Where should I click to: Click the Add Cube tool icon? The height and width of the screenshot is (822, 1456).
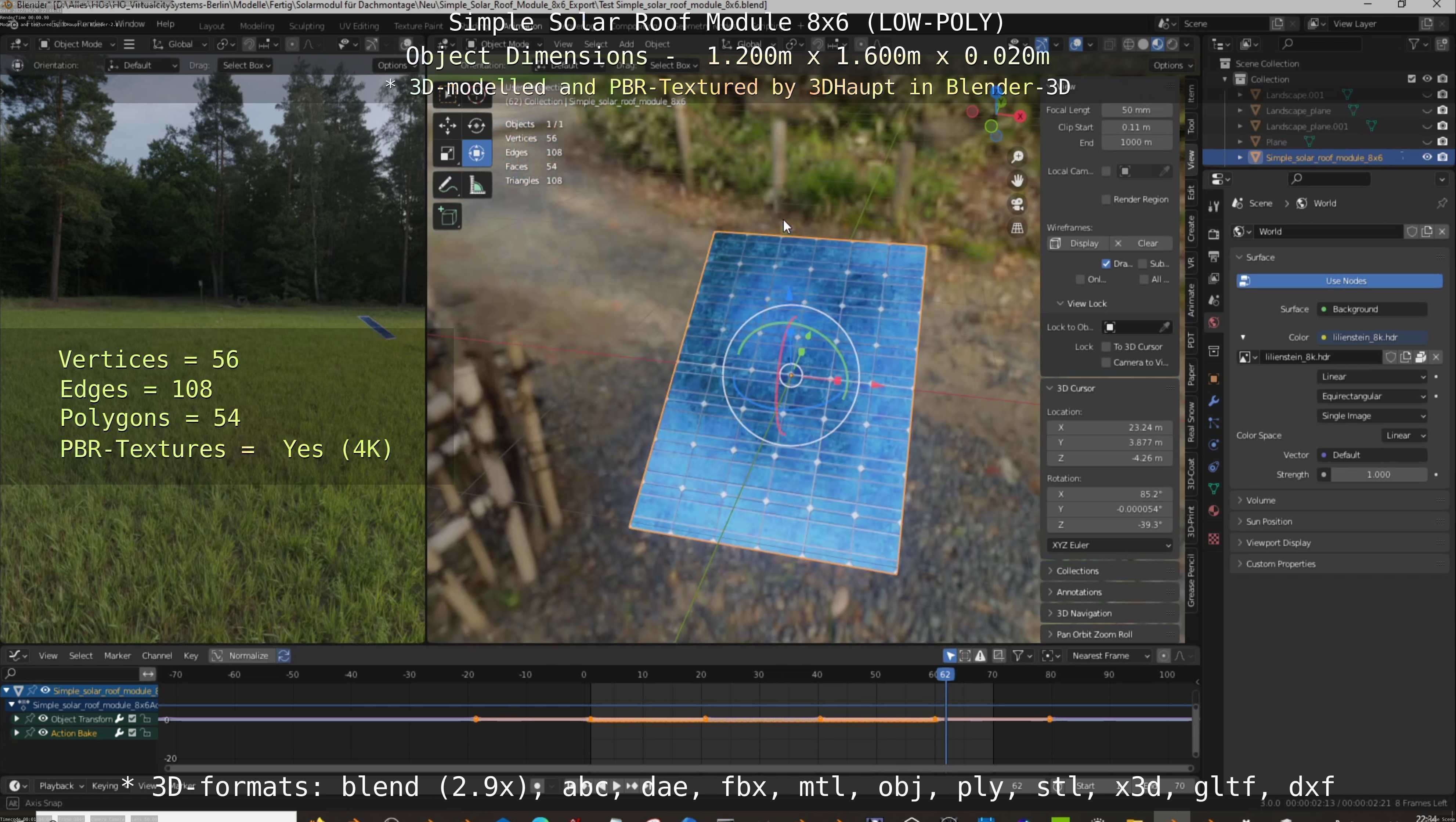447,216
